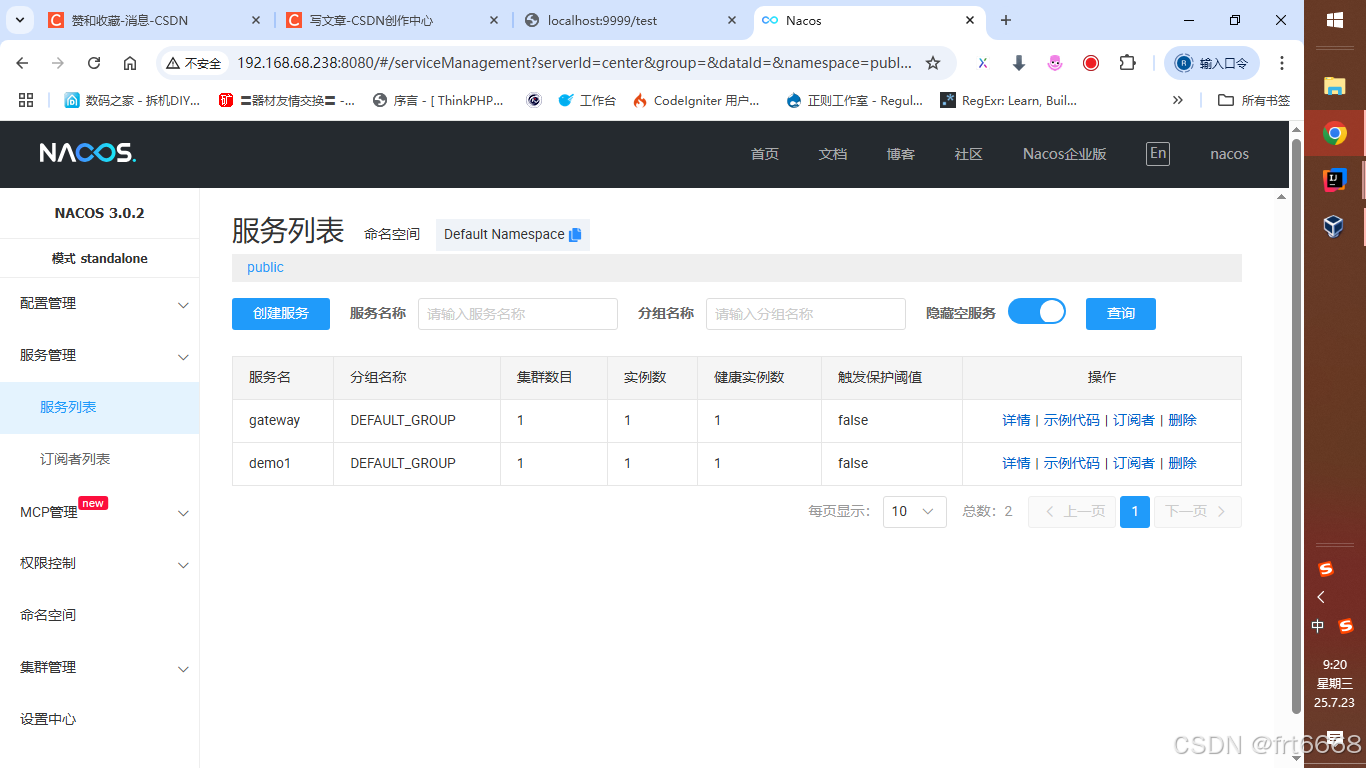Show more bookmarks with chevron icon
Viewport: 1366px width, 768px height.
click(1178, 100)
